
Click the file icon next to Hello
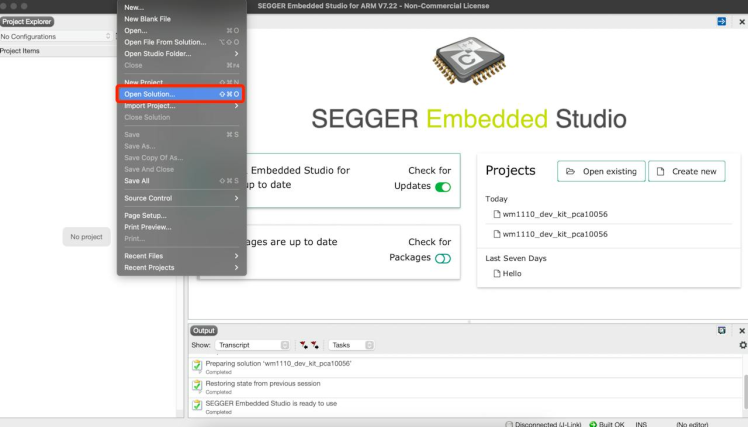click(497, 273)
